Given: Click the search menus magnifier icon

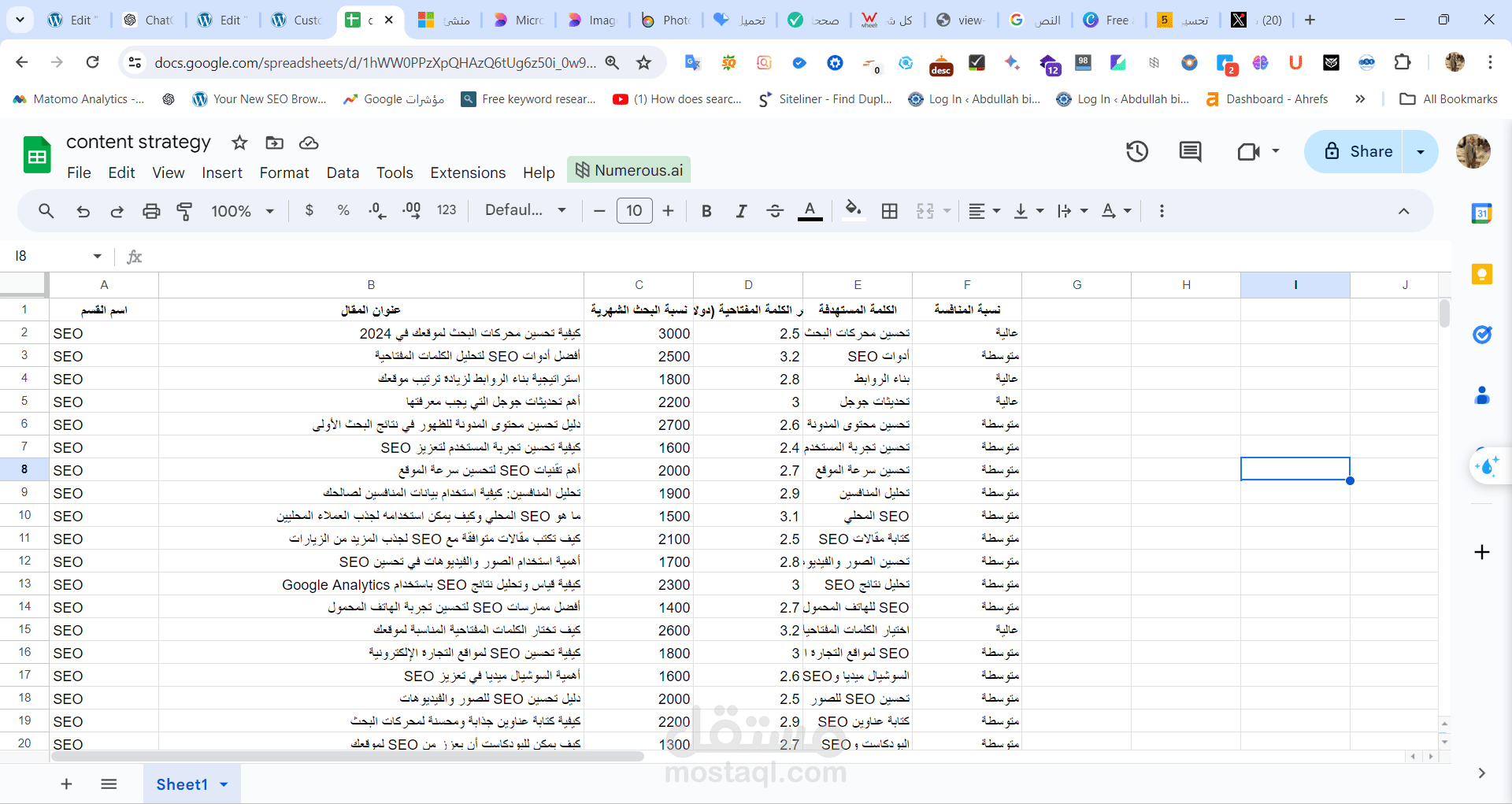Looking at the screenshot, I should (46, 211).
